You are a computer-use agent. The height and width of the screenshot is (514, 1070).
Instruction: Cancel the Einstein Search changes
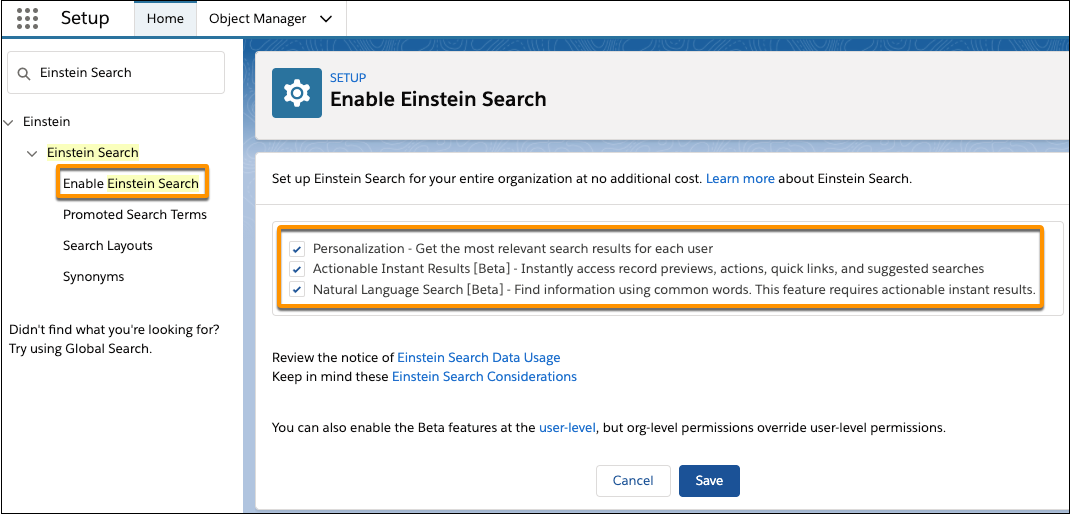[x=633, y=481]
